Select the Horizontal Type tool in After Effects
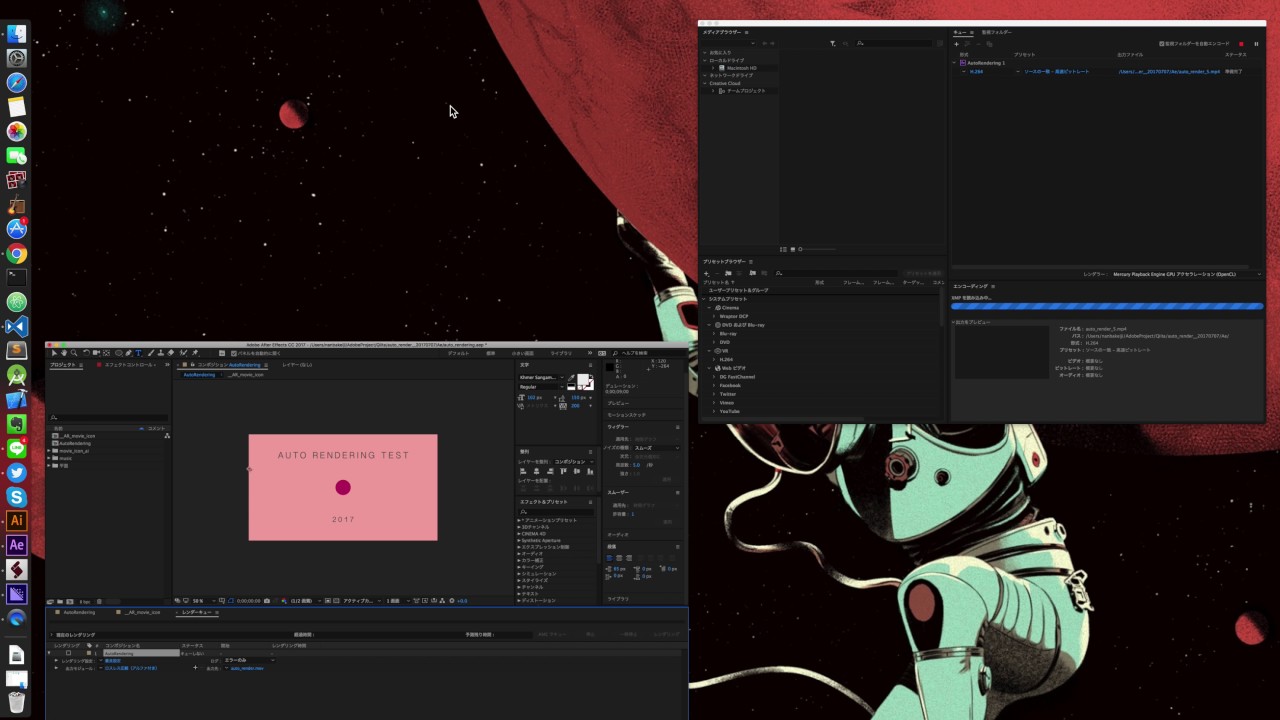The width and height of the screenshot is (1280, 720). [x=138, y=353]
